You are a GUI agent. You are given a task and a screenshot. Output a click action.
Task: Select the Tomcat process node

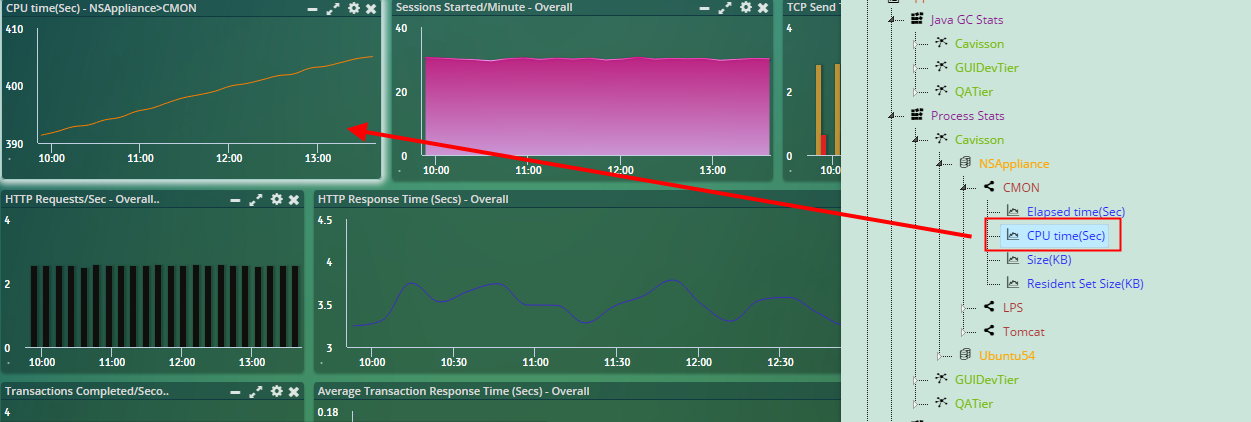1023,332
